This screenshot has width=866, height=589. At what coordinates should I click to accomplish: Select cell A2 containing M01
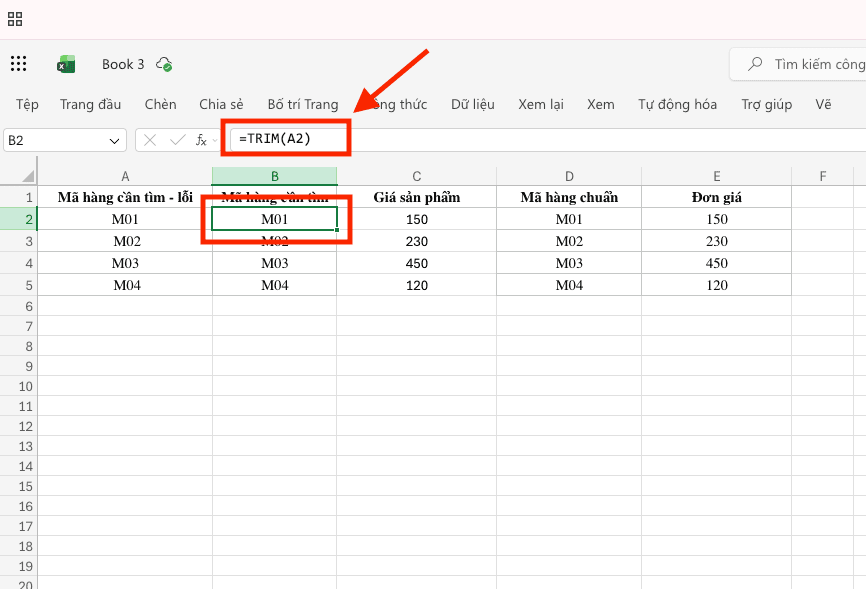[125, 219]
